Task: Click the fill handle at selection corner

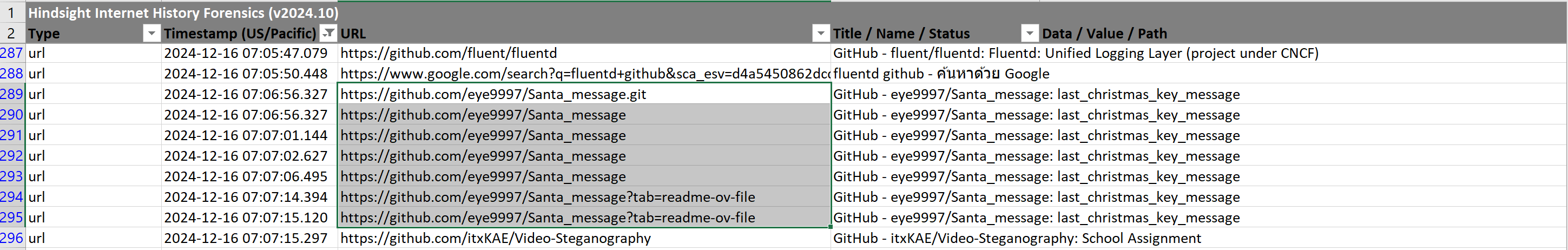Action: (x=830, y=227)
